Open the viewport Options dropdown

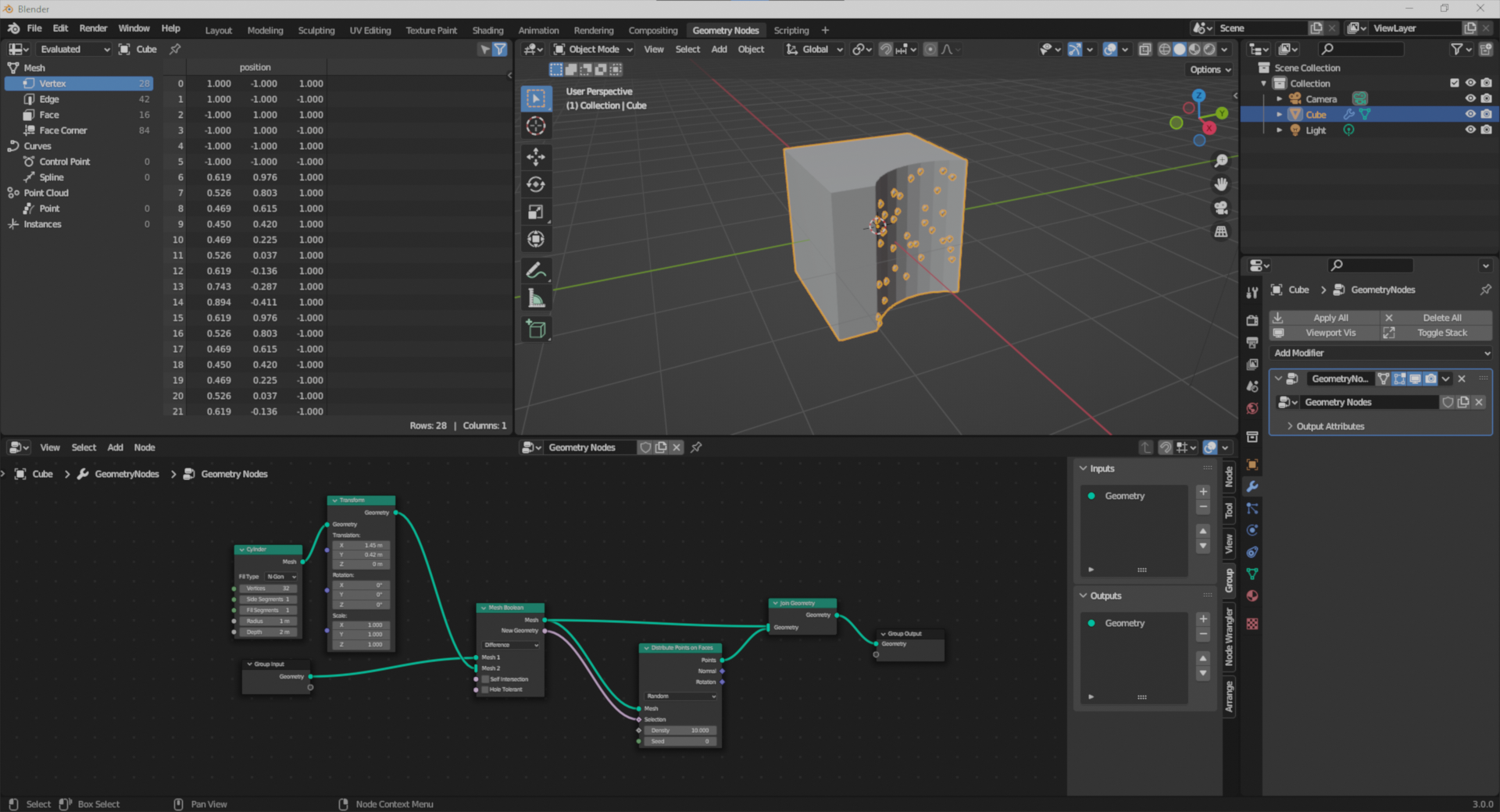click(1210, 69)
